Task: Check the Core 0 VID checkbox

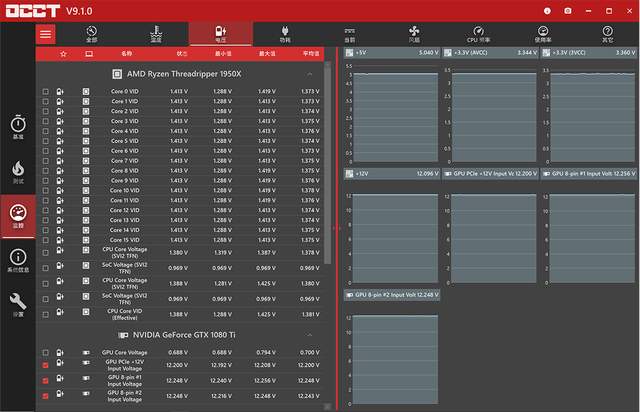Action: 45,92
